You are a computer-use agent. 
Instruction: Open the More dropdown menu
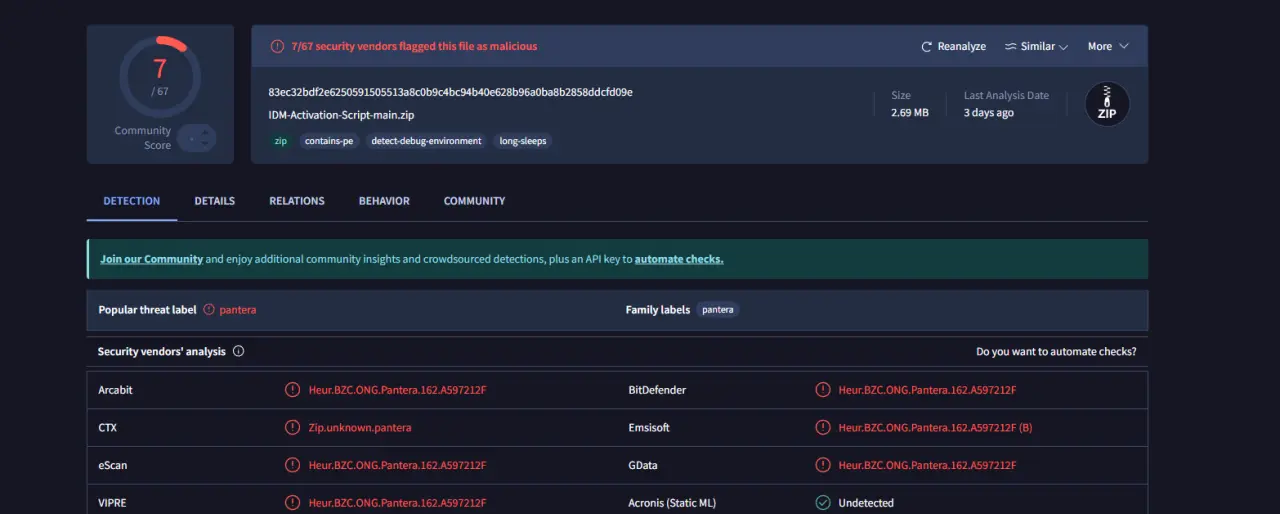[x=1108, y=47]
